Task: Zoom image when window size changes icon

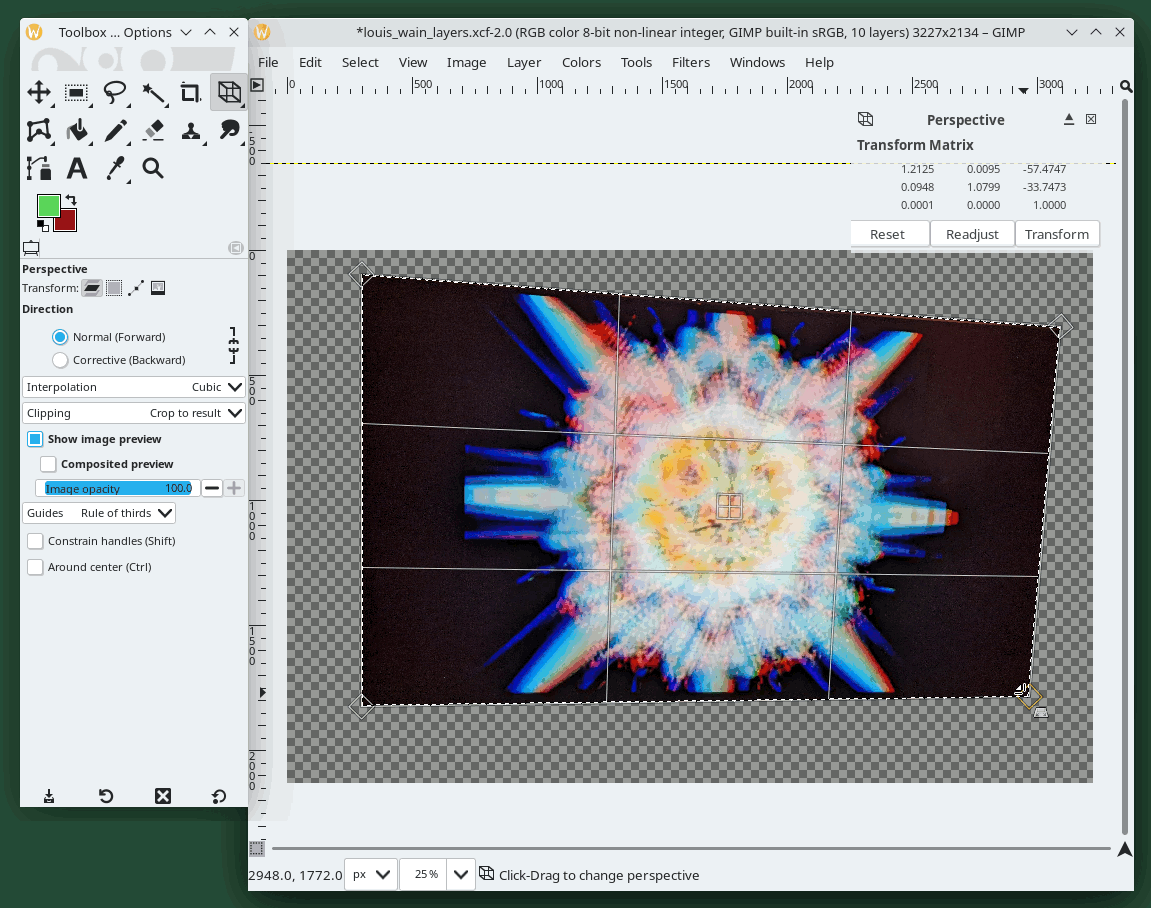Action: pyautogui.click(x=1126, y=87)
